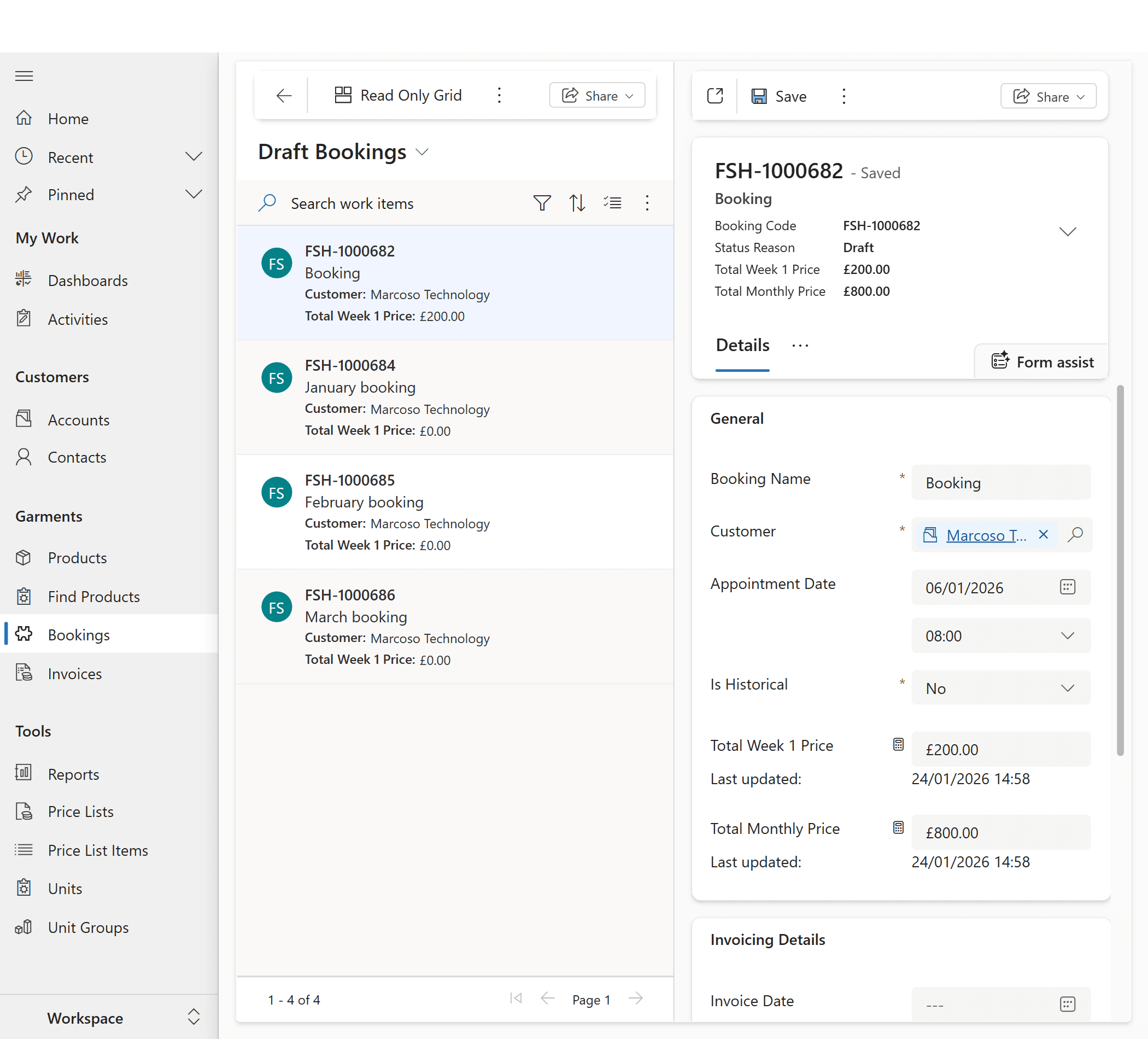1148x1039 pixels.
Task: Open record in new window icon
Action: click(x=714, y=96)
